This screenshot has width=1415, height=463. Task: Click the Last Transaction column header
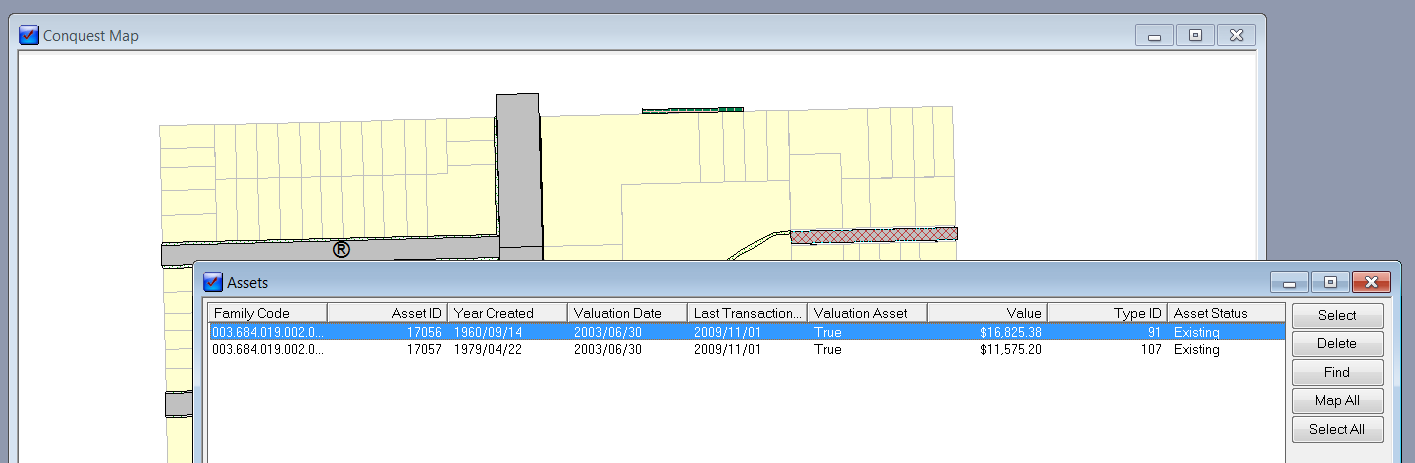747,313
